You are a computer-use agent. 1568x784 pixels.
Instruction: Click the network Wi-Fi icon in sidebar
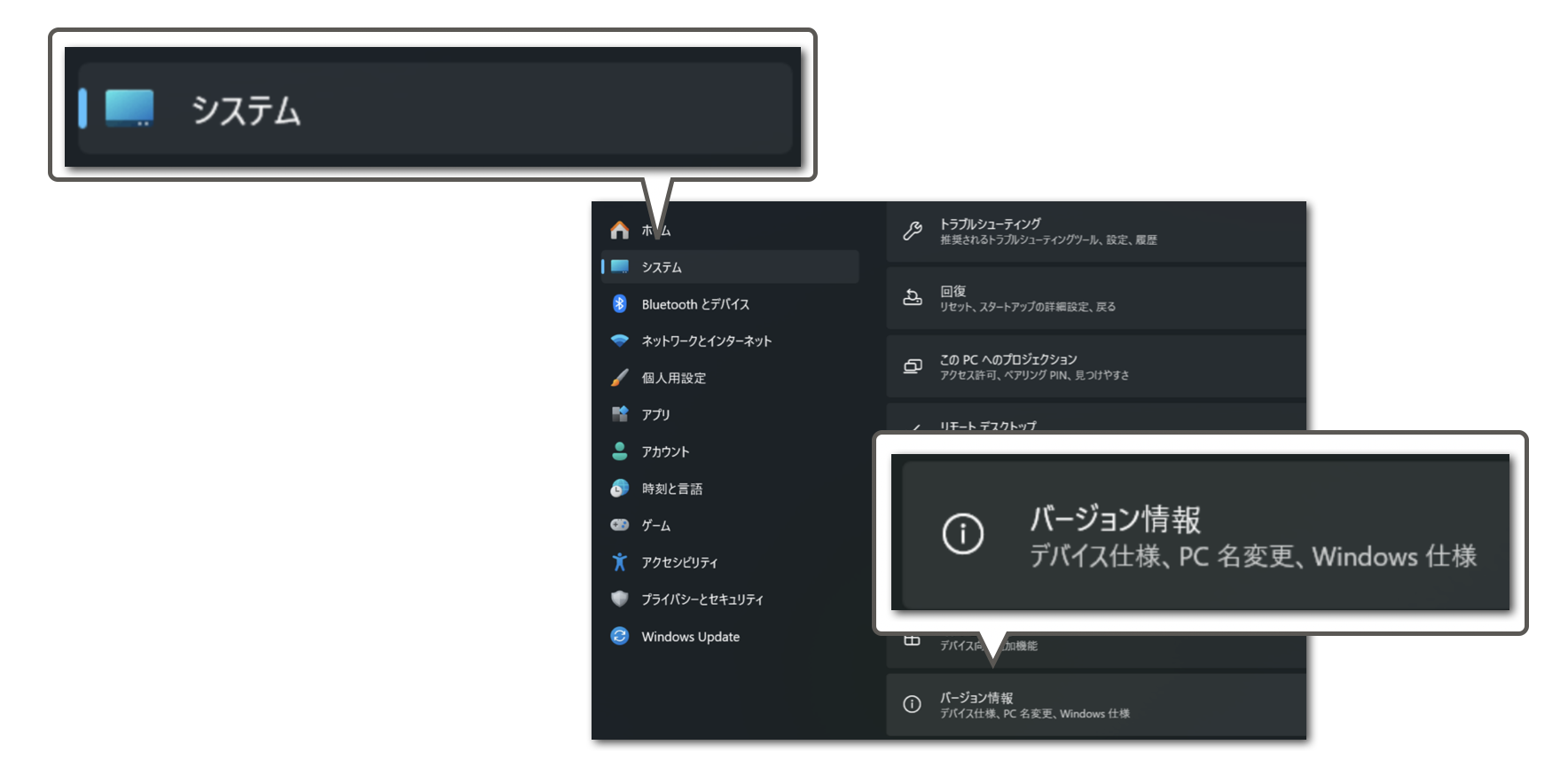619,341
